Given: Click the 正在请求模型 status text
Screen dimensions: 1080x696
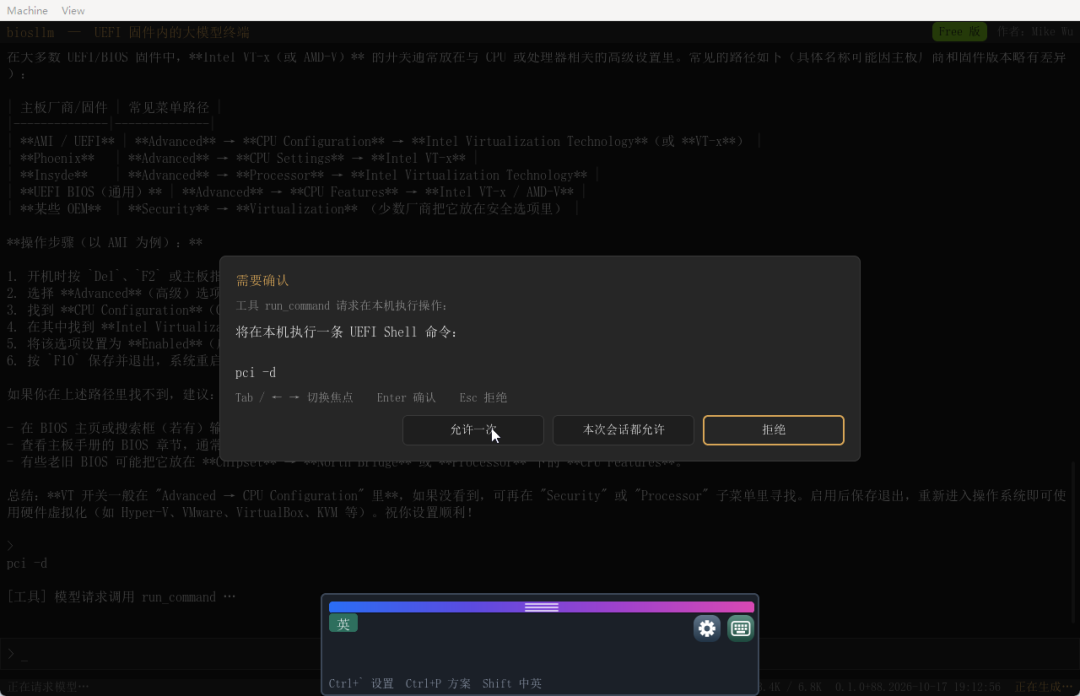Looking at the screenshot, I should pyautogui.click(x=48, y=686).
